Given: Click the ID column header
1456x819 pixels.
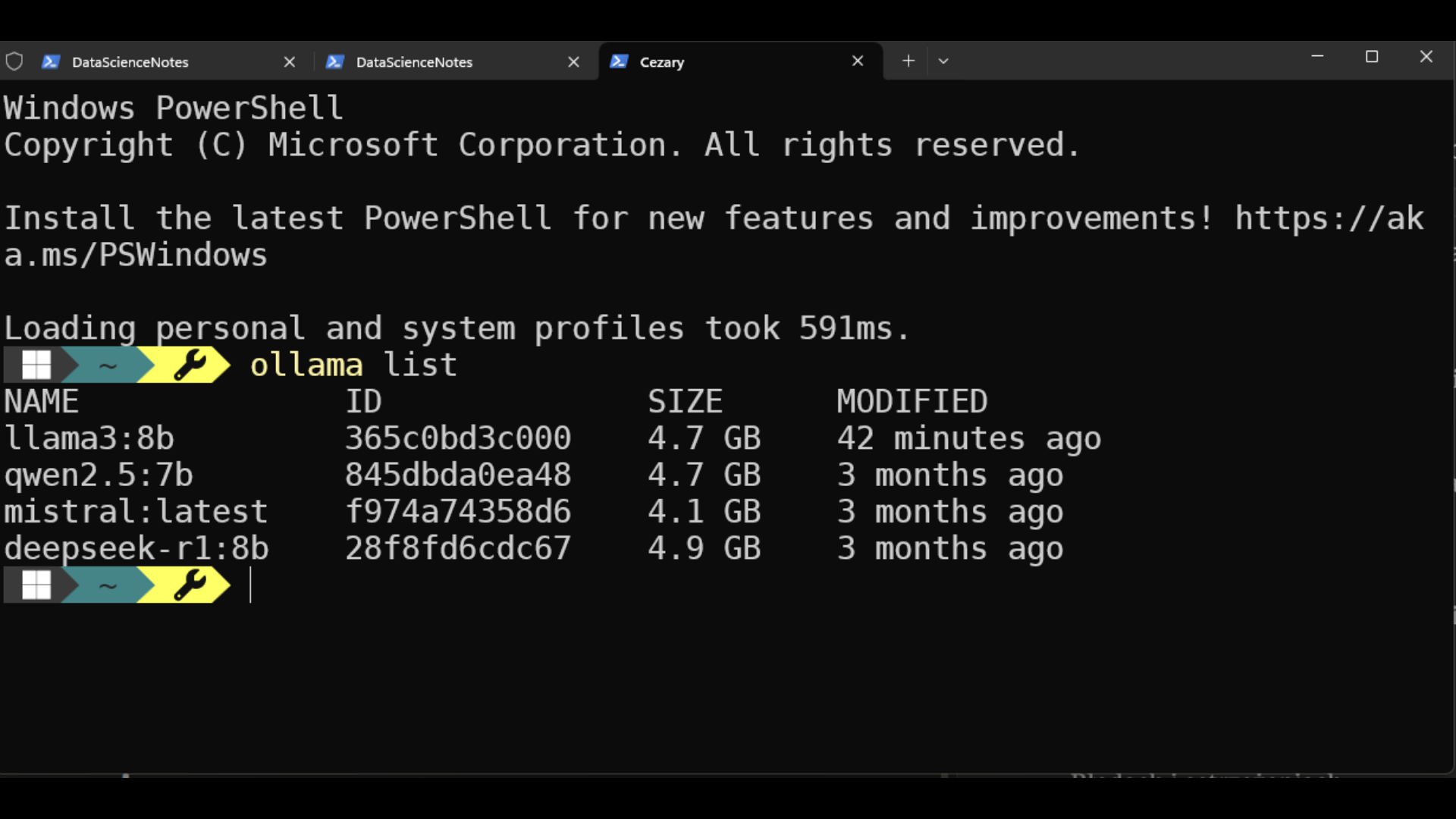Looking at the screenshot, I should pyautogui.click(x=364, y=402).
